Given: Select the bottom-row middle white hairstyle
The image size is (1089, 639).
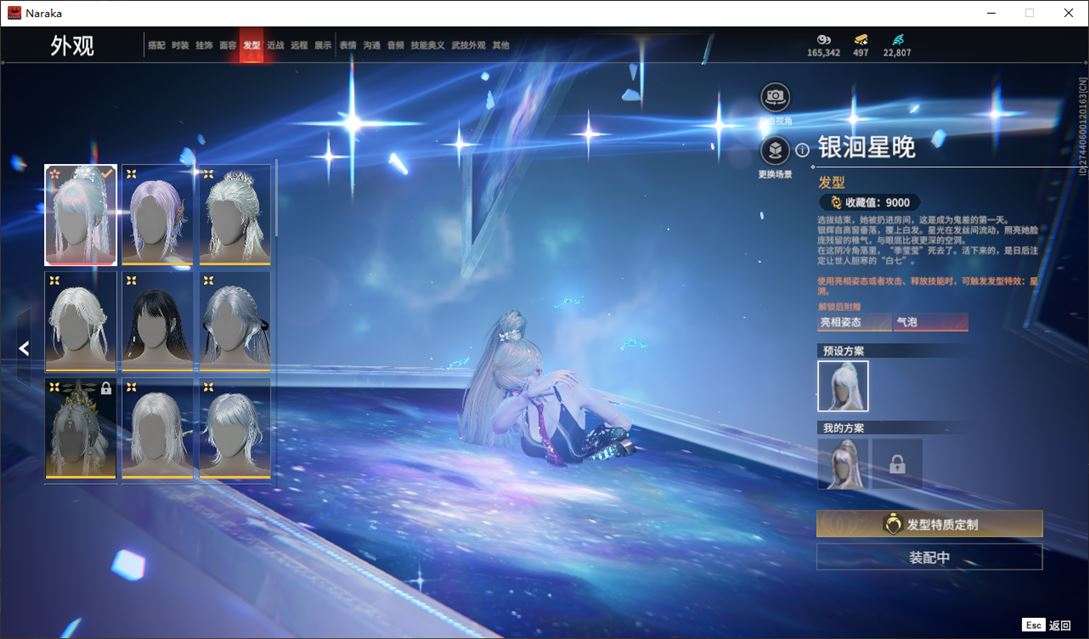Looking at the screenshot, I should tap(158, 429).
